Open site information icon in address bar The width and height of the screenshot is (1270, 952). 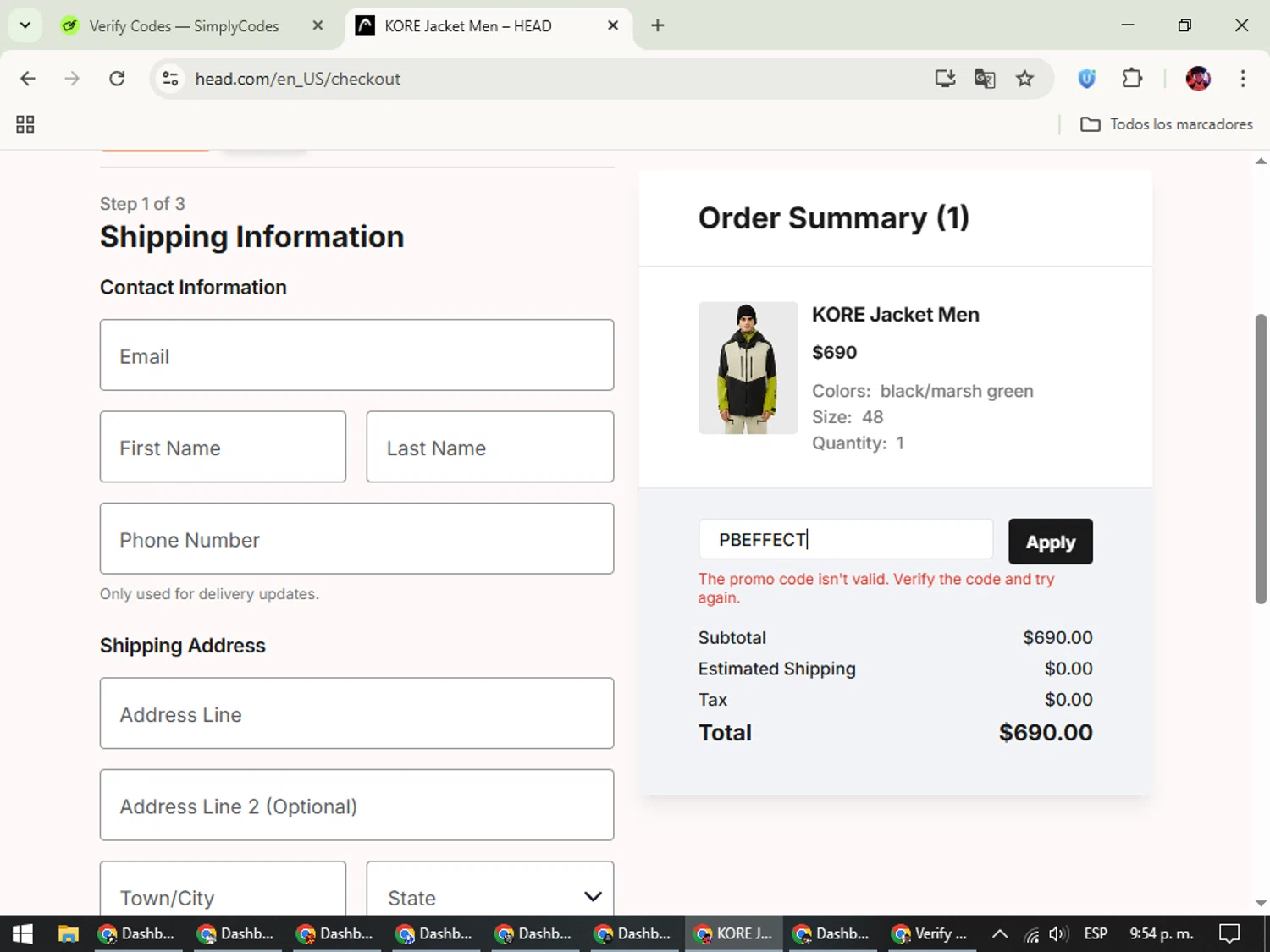170,79
